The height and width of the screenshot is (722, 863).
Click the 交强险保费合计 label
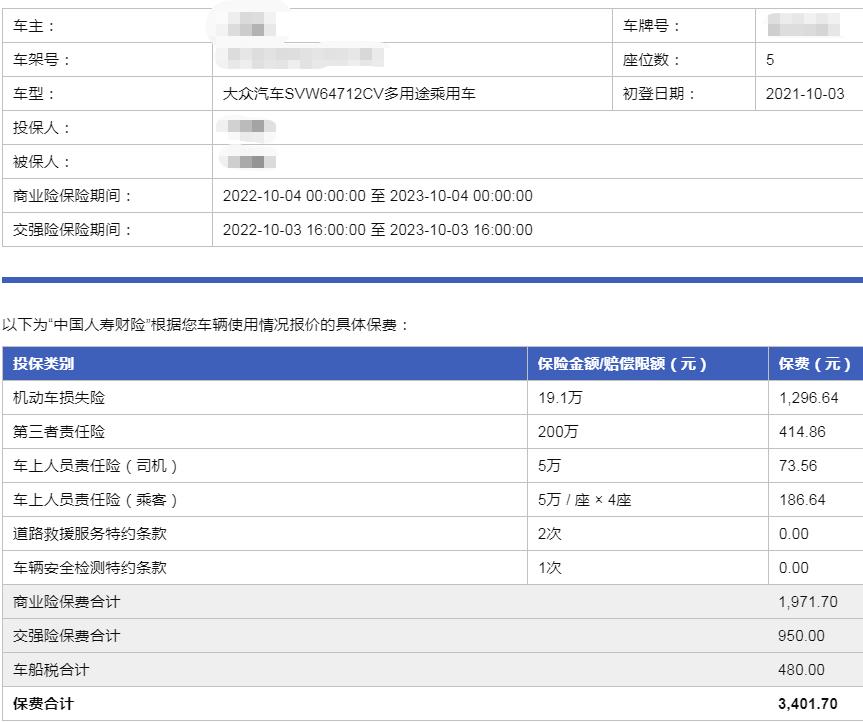coord(67,636)
